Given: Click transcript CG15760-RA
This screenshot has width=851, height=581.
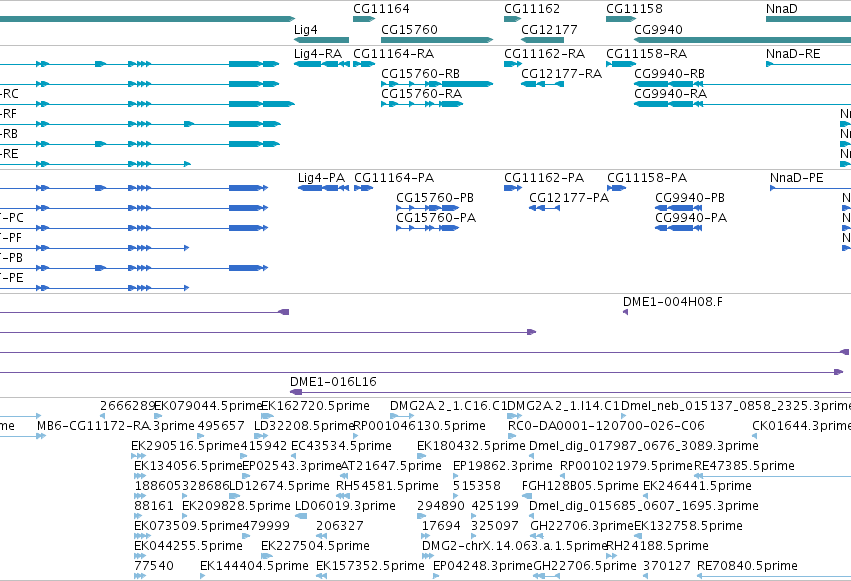Looking at the screenshot, I should [x=422, y=104].
